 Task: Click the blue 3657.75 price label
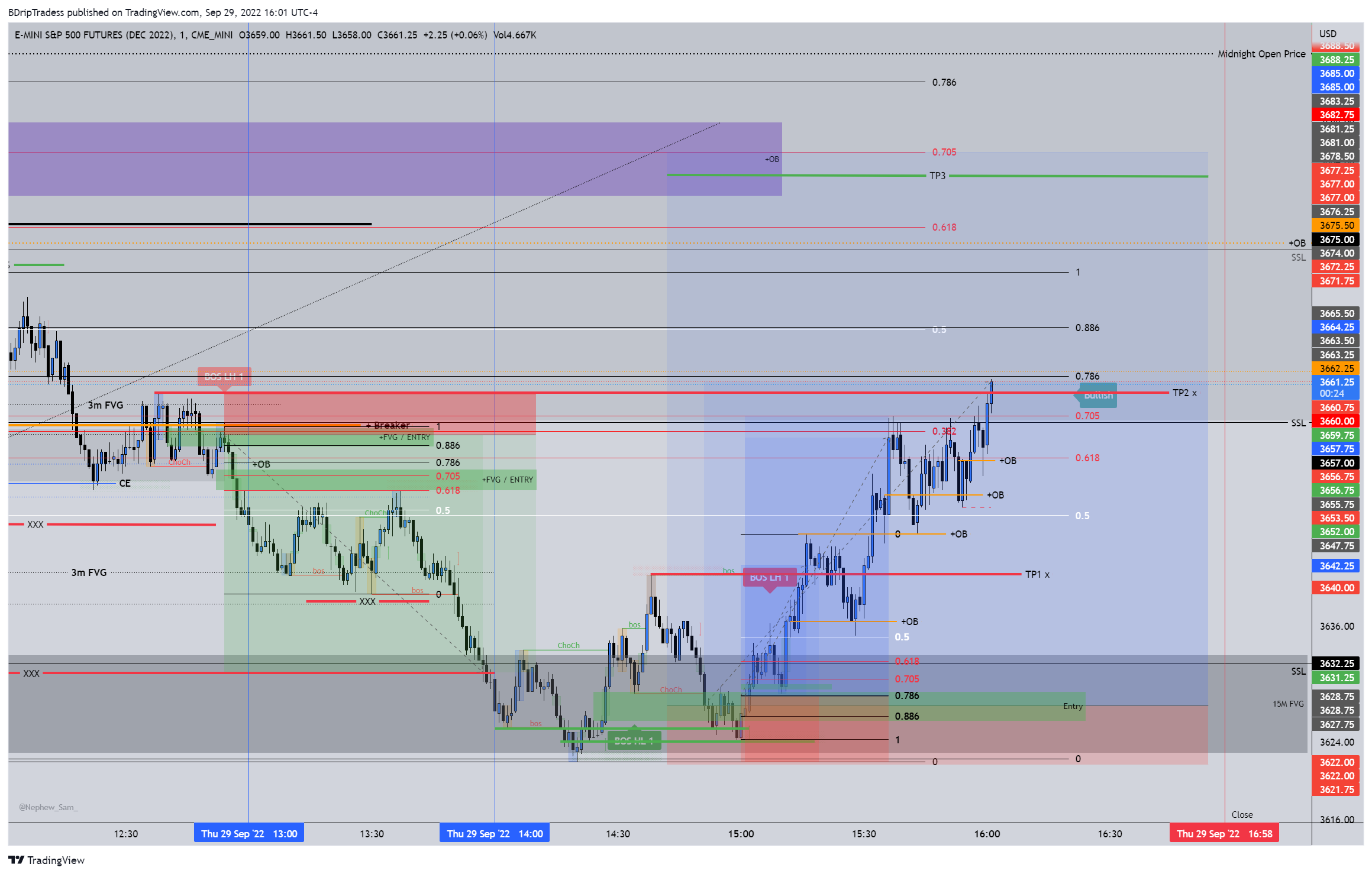tap(1337, 449)
